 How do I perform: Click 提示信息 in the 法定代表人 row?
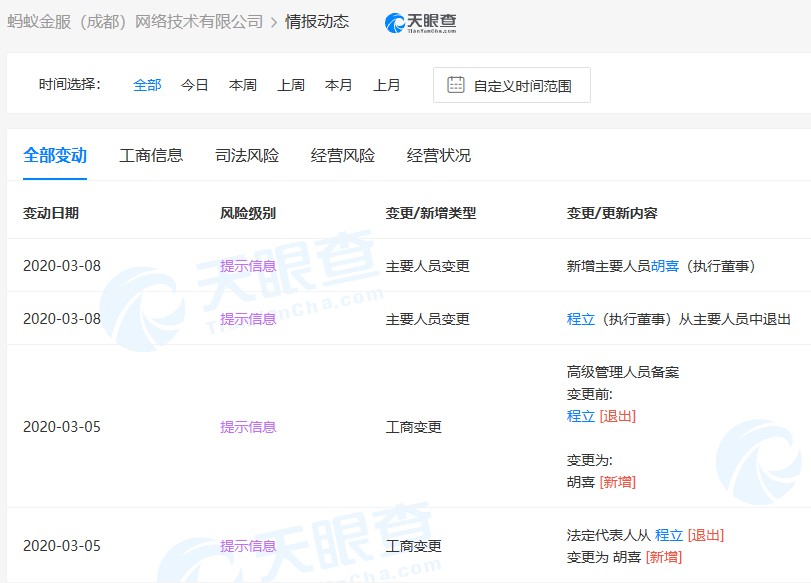coord(248,546)
